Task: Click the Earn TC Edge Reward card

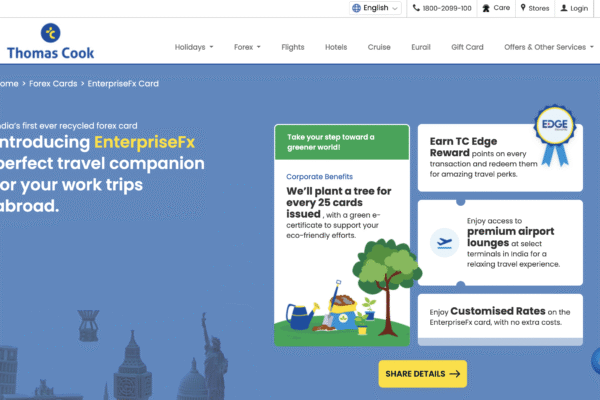Action: coord(500,157)
